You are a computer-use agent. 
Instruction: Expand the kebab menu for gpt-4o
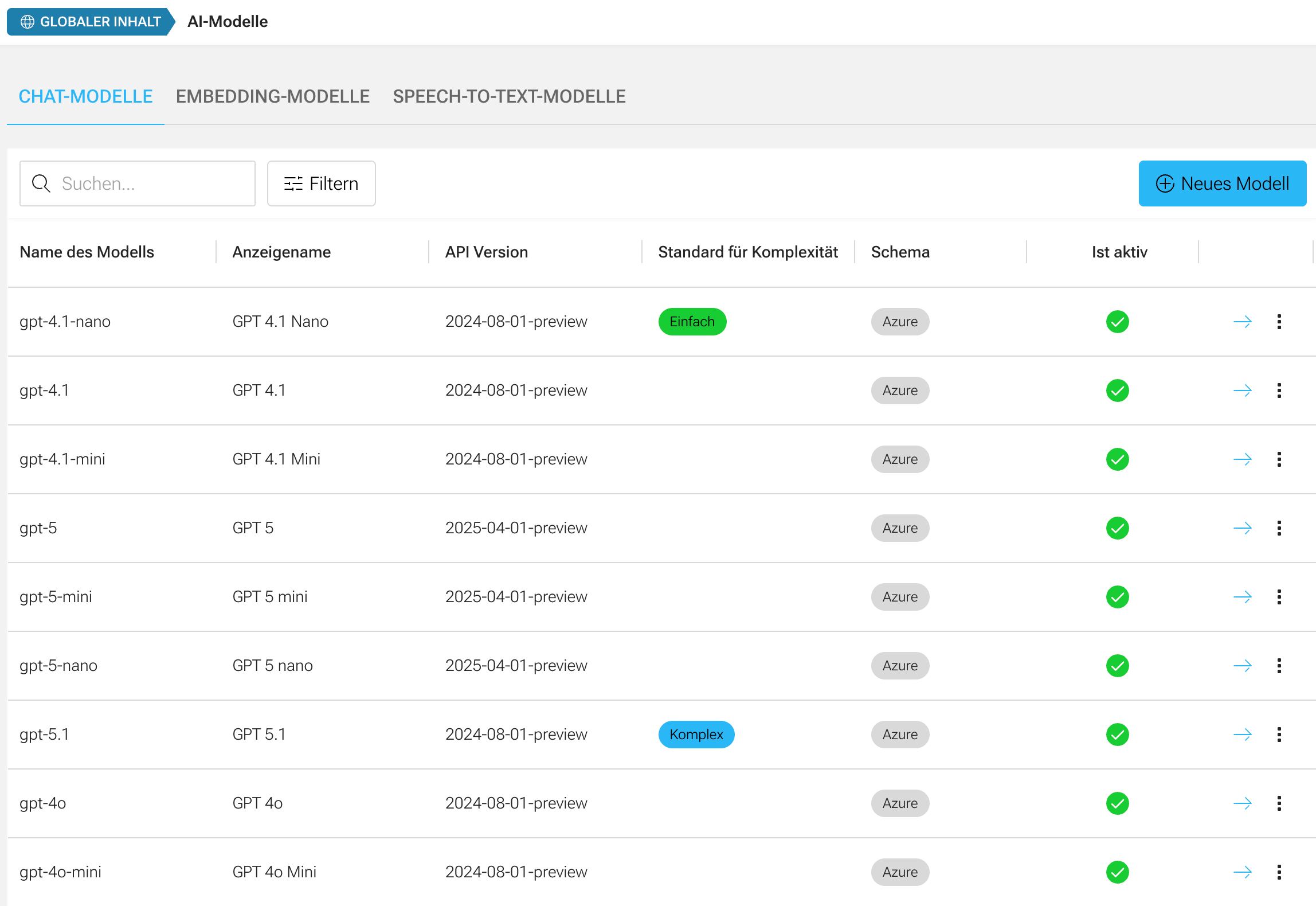pos(1279,803)
